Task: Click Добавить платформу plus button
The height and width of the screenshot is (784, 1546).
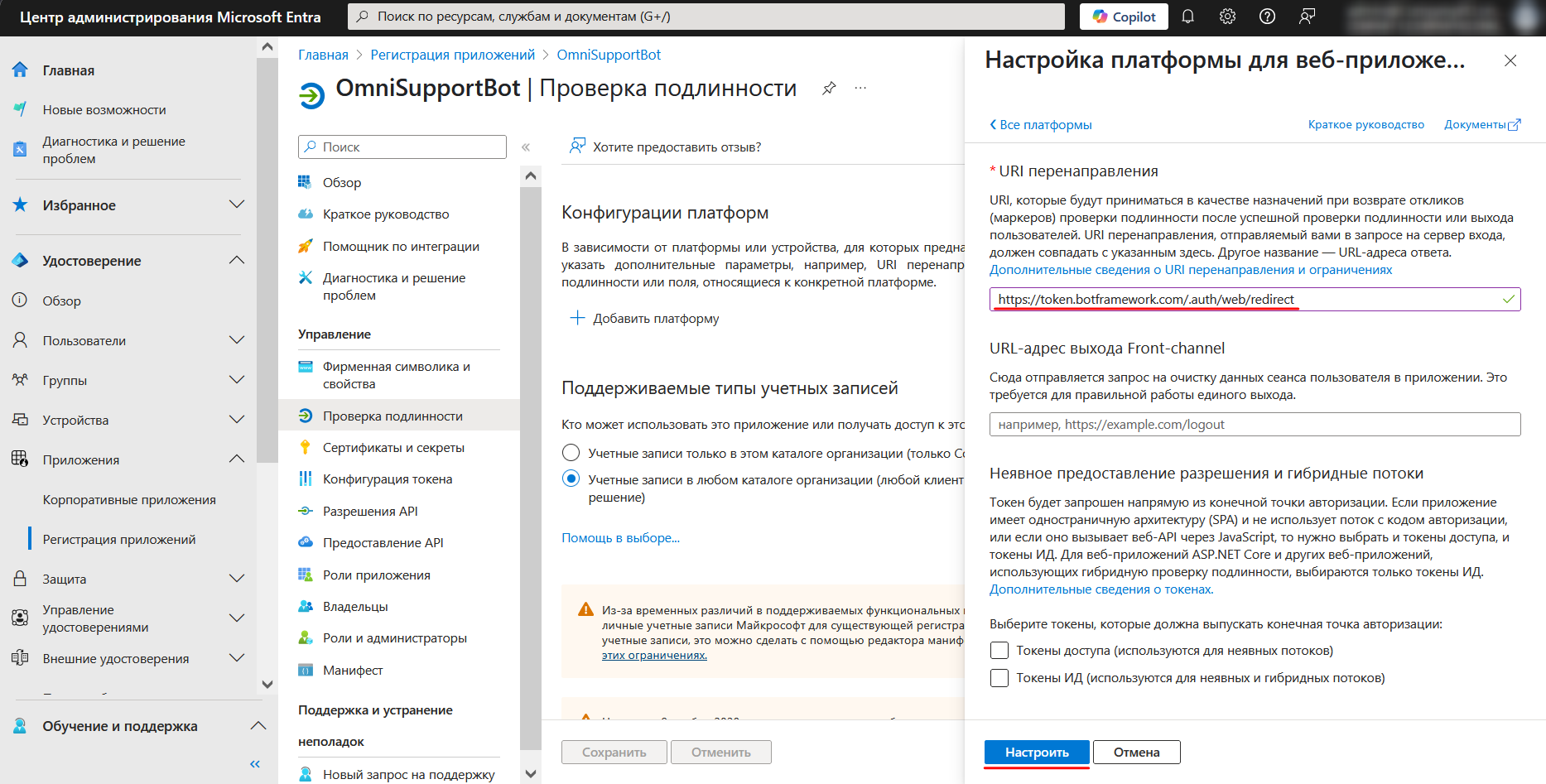Action: [x=645, y=319]
